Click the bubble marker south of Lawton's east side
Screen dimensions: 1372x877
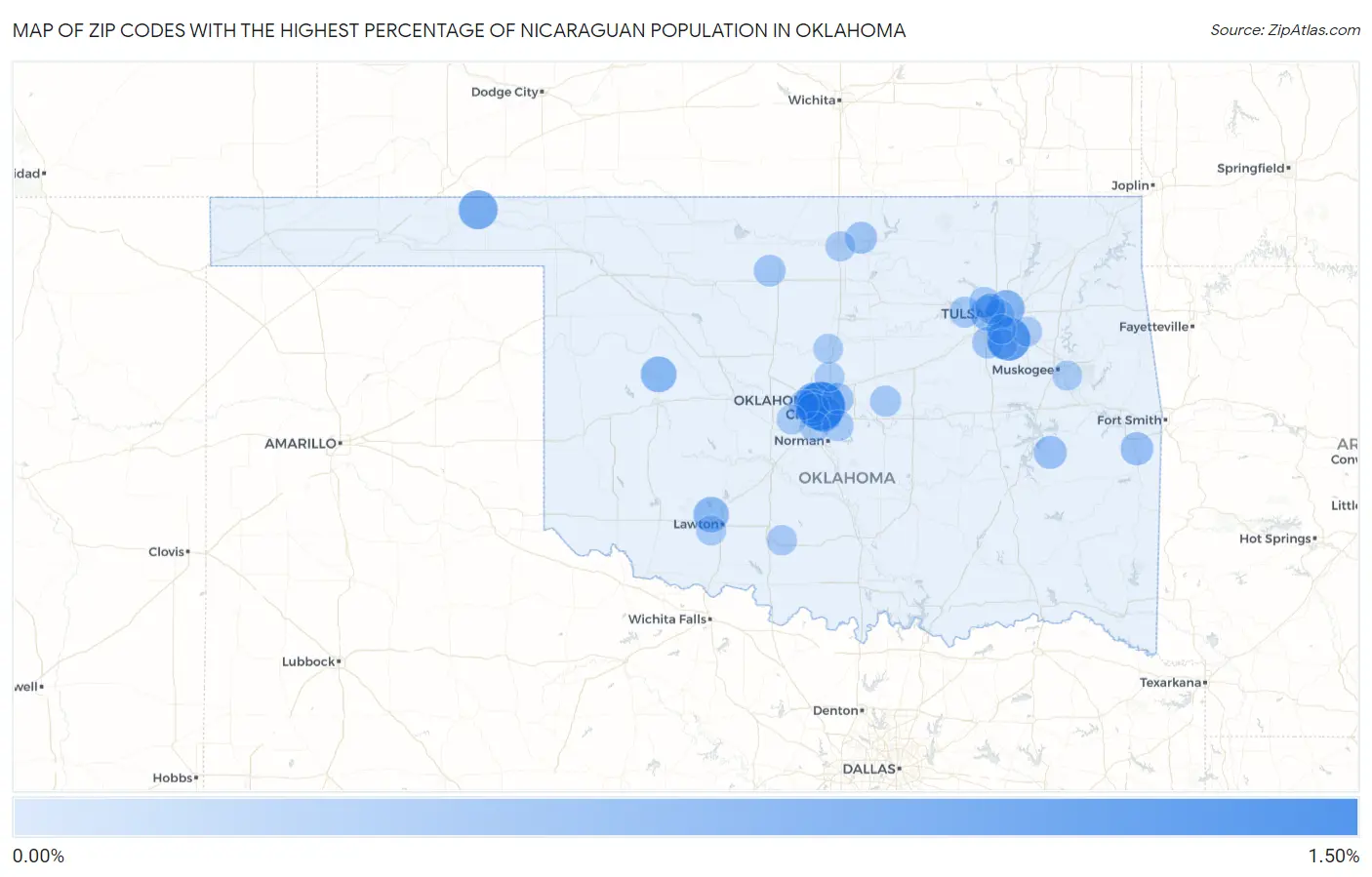[782, 539]
